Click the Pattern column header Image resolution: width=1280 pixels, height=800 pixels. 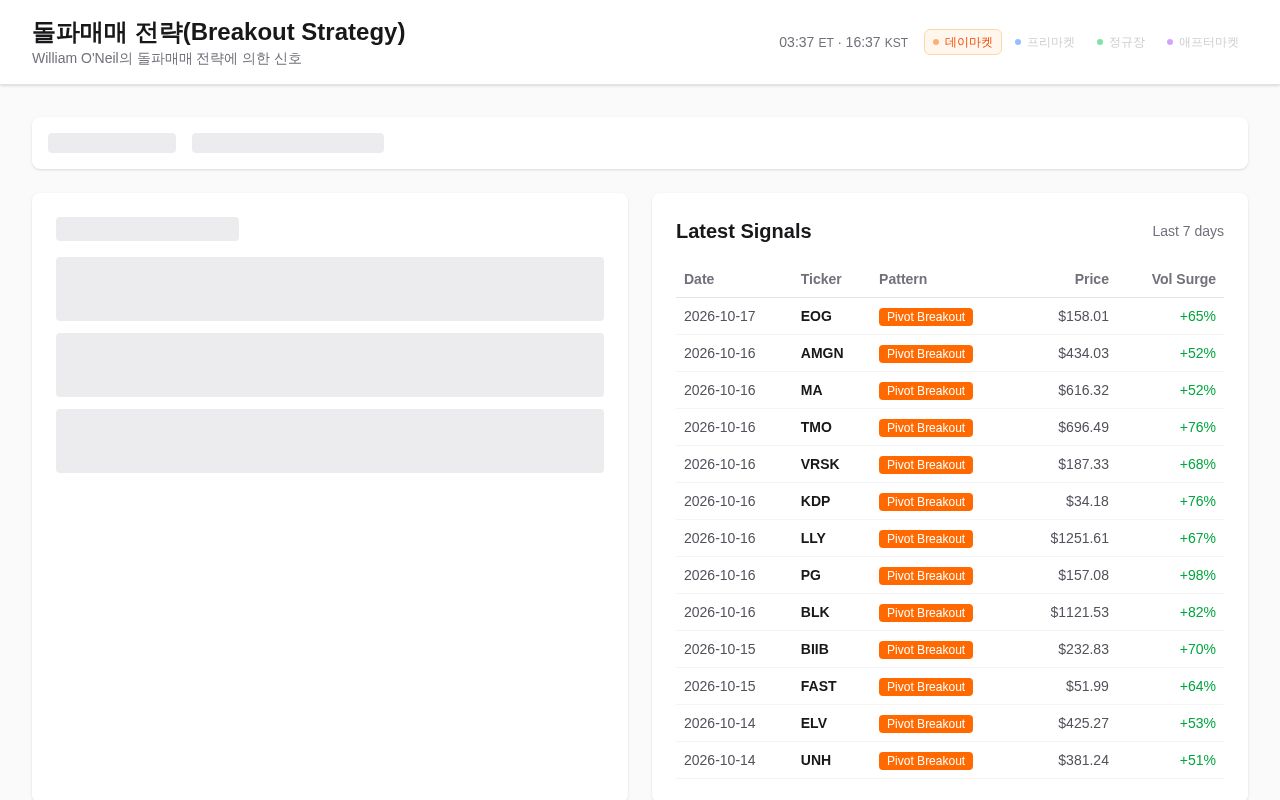pyautogui.click(x=903, y=279)
